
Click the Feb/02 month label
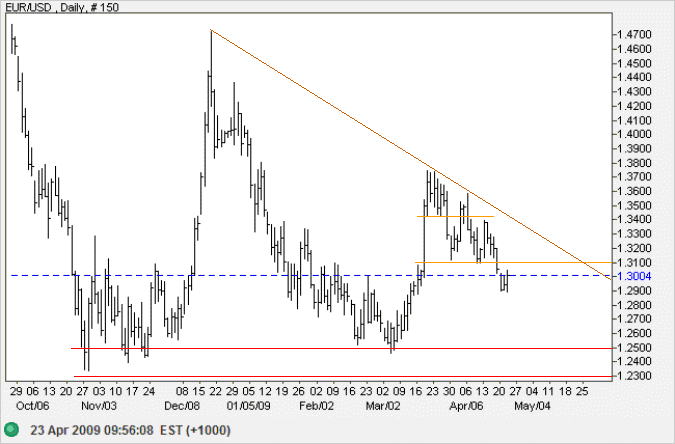(x=316, y=406)
